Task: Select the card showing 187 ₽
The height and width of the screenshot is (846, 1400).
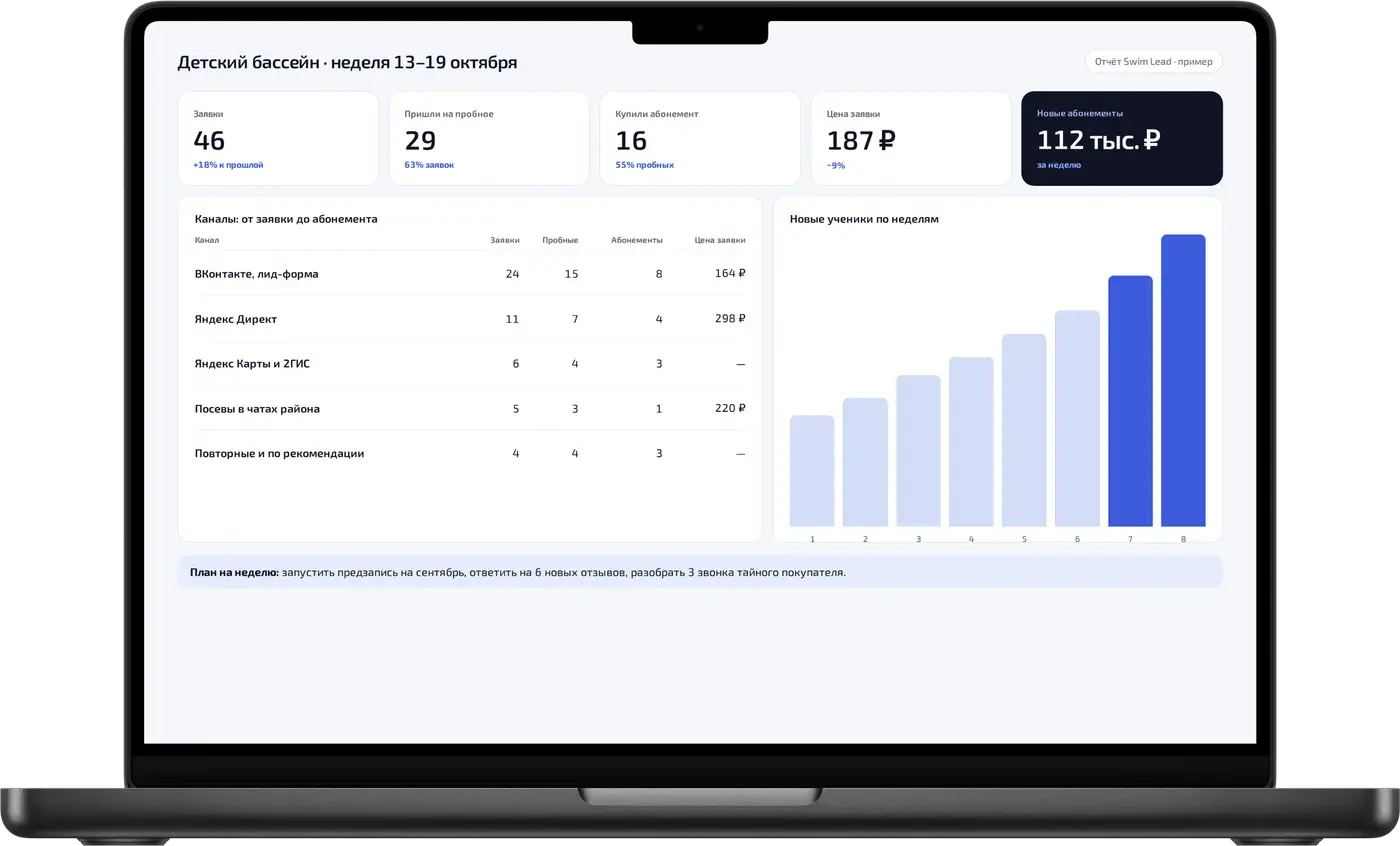Action: click(911, 138)
